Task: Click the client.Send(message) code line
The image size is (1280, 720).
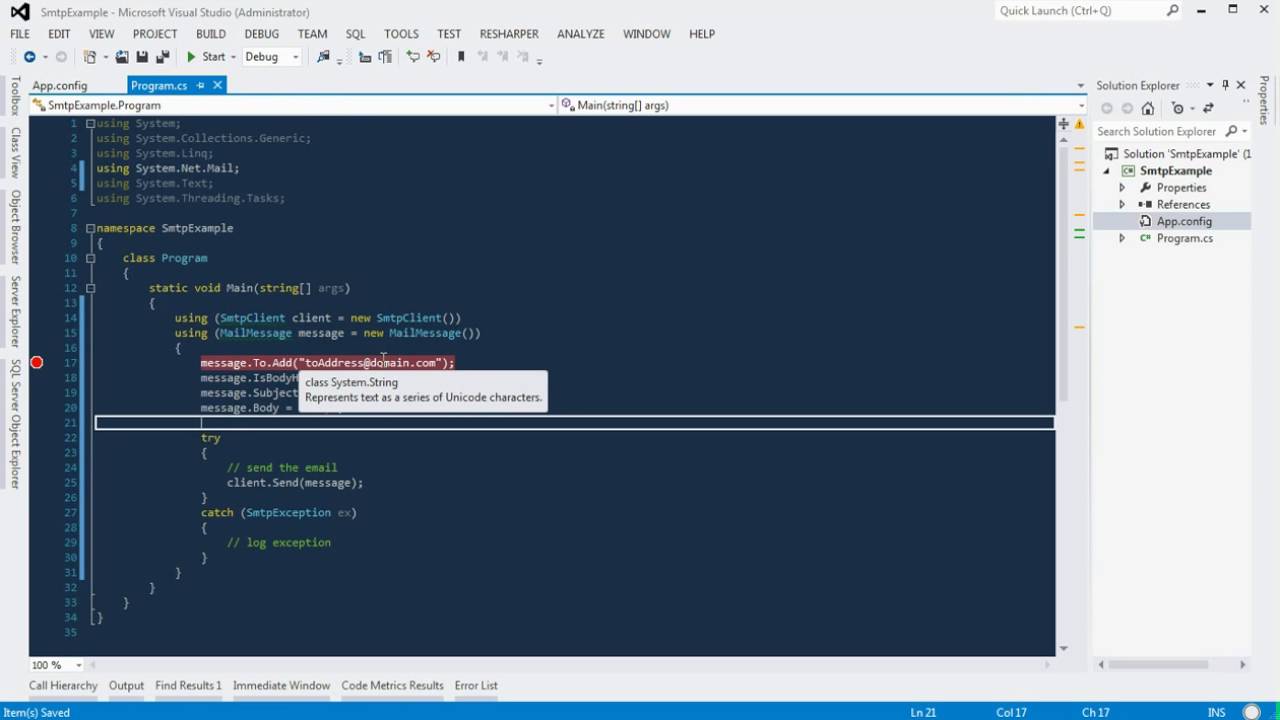Action: (295, 482)
